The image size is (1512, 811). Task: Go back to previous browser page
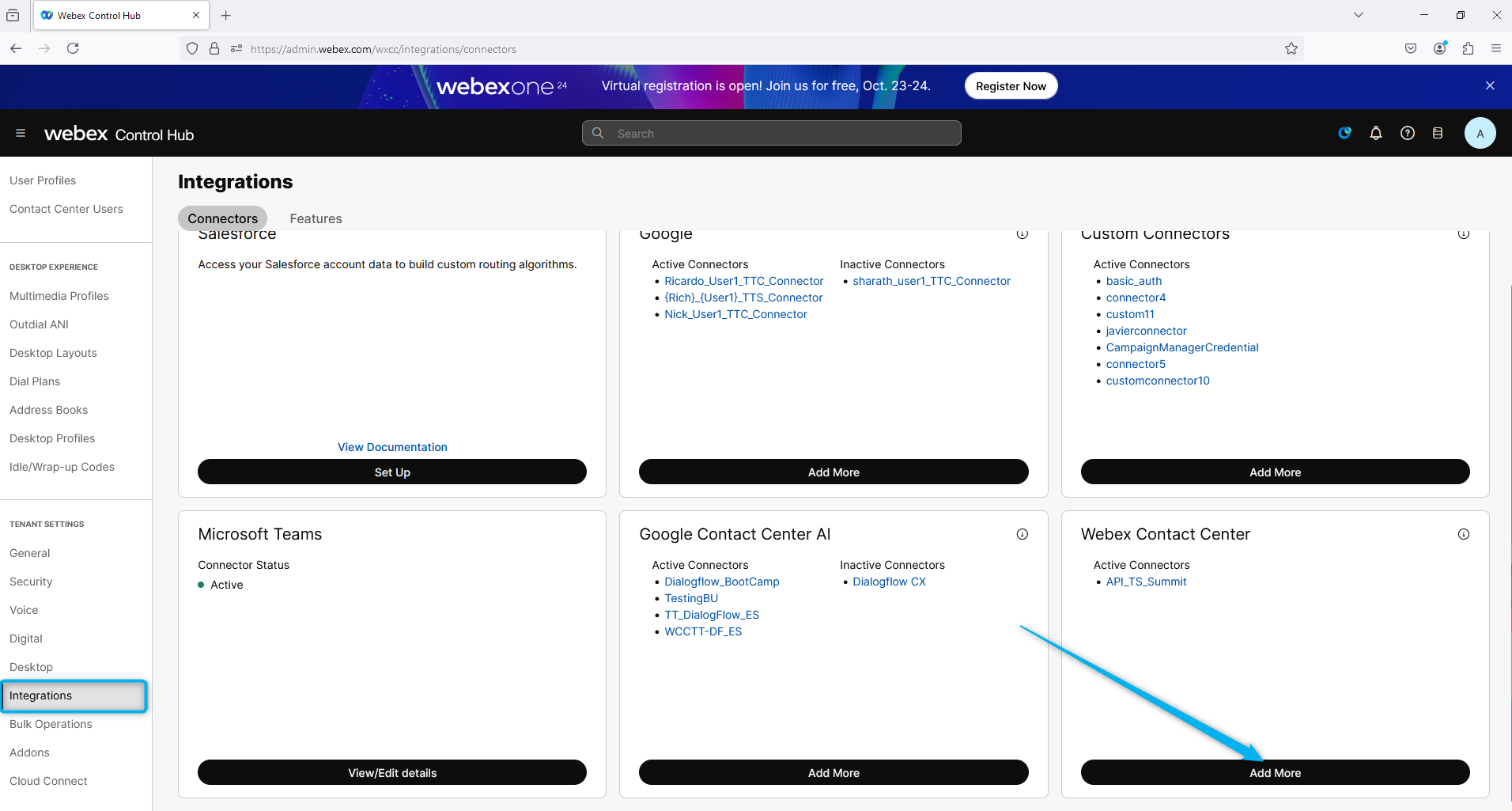[16, 48]
